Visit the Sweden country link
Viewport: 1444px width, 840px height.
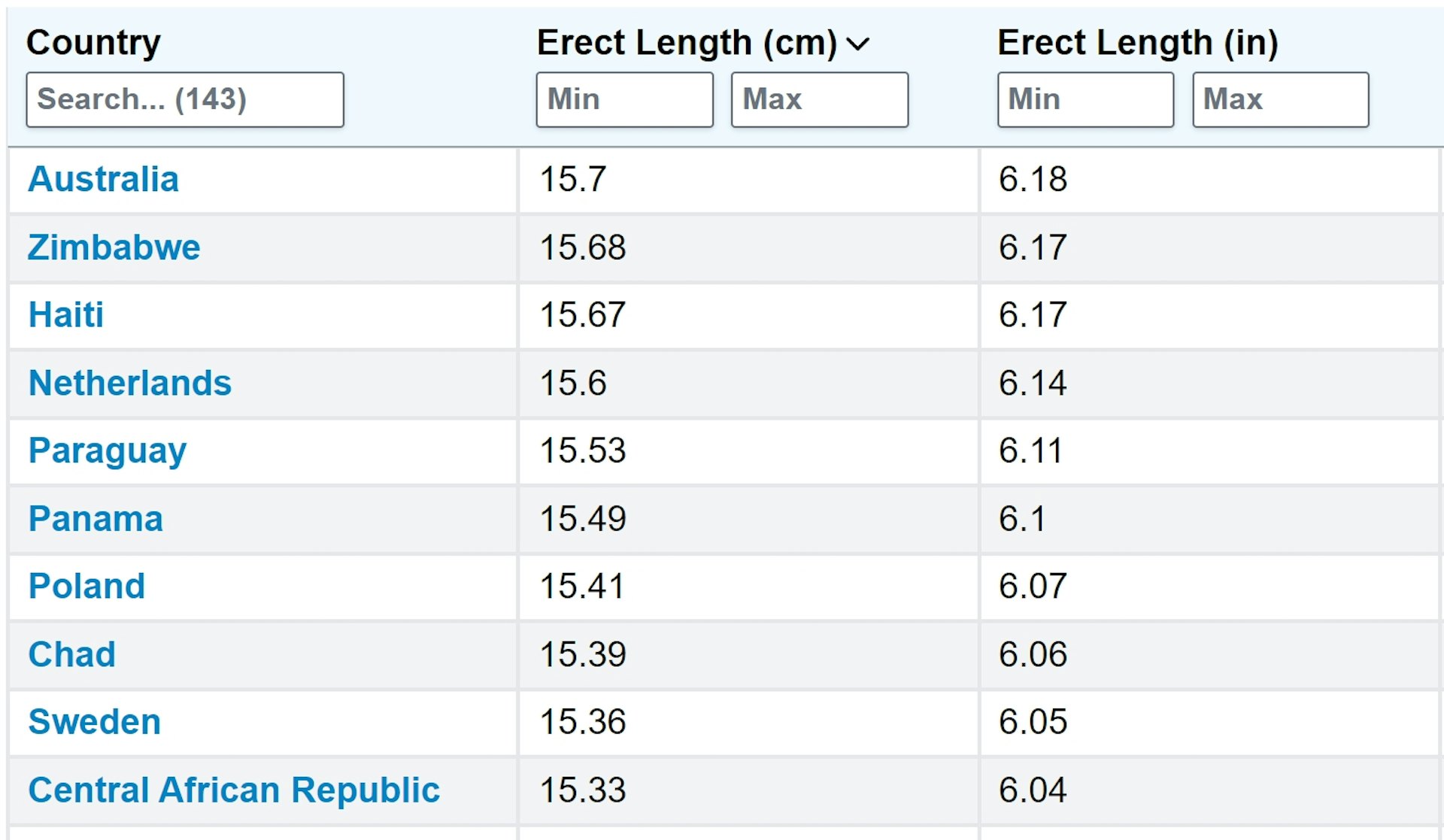tap(95, 722)
